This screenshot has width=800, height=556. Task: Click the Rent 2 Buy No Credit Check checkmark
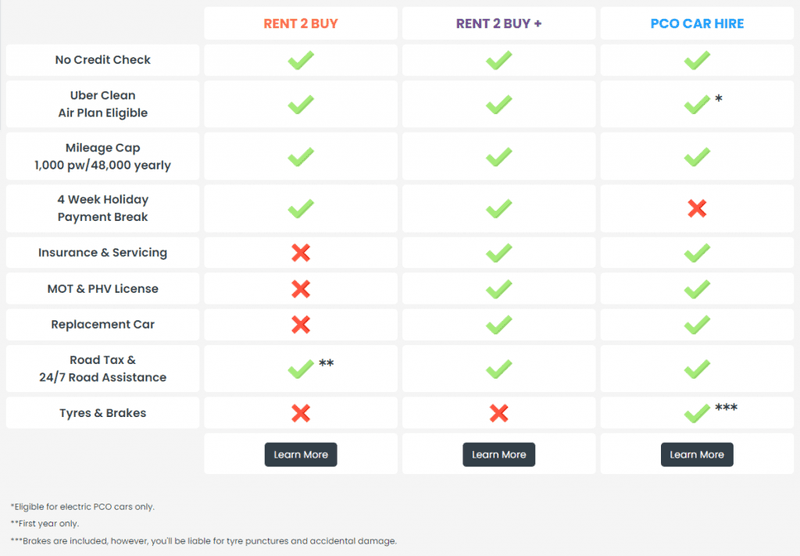(x=300, y=60)
